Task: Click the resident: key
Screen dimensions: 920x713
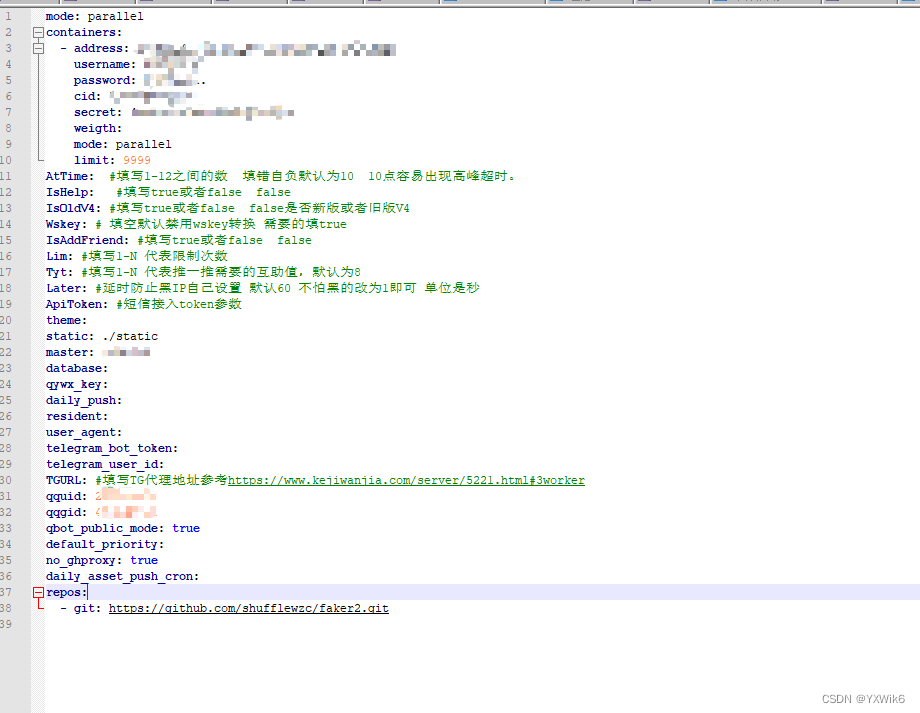Action: coord(77,416)
